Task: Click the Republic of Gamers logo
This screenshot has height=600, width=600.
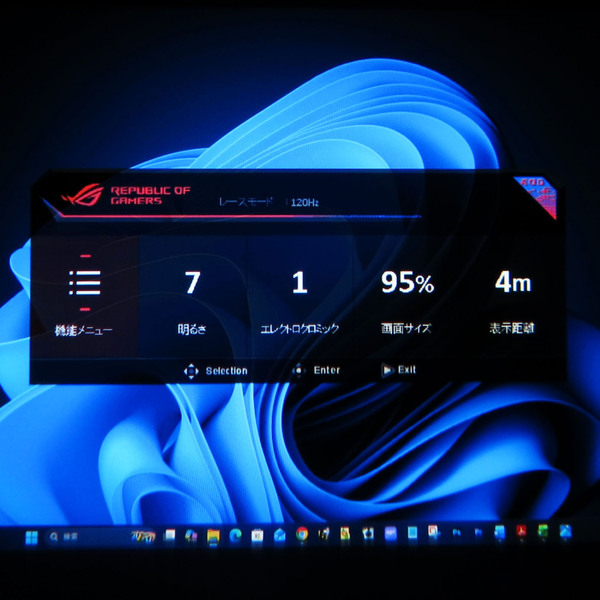Action: (126, 195)
